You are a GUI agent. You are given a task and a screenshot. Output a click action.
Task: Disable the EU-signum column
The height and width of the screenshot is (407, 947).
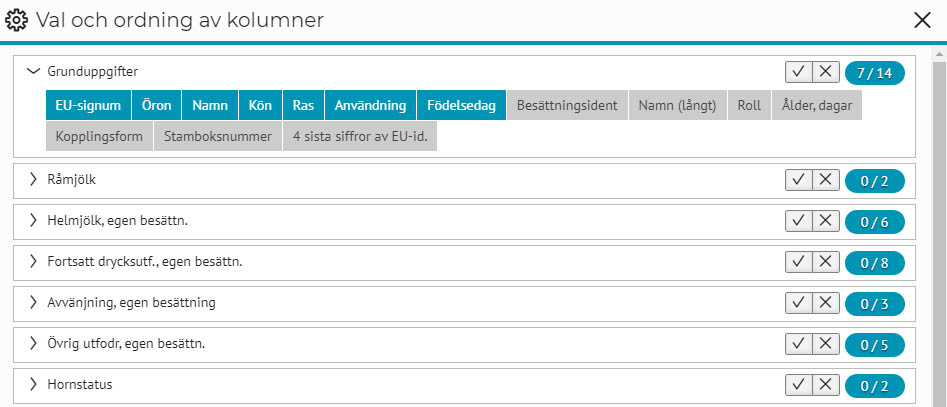pos(88,106)
